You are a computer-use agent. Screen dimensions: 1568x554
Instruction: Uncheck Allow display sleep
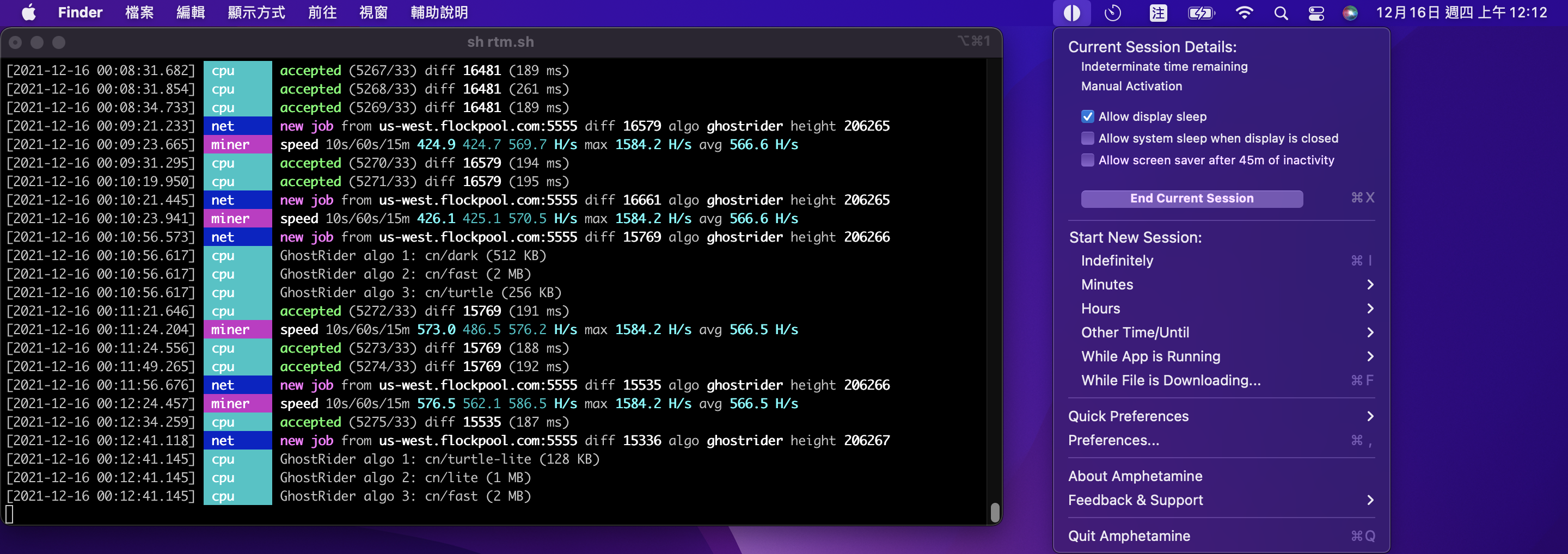coord(1087,116)
